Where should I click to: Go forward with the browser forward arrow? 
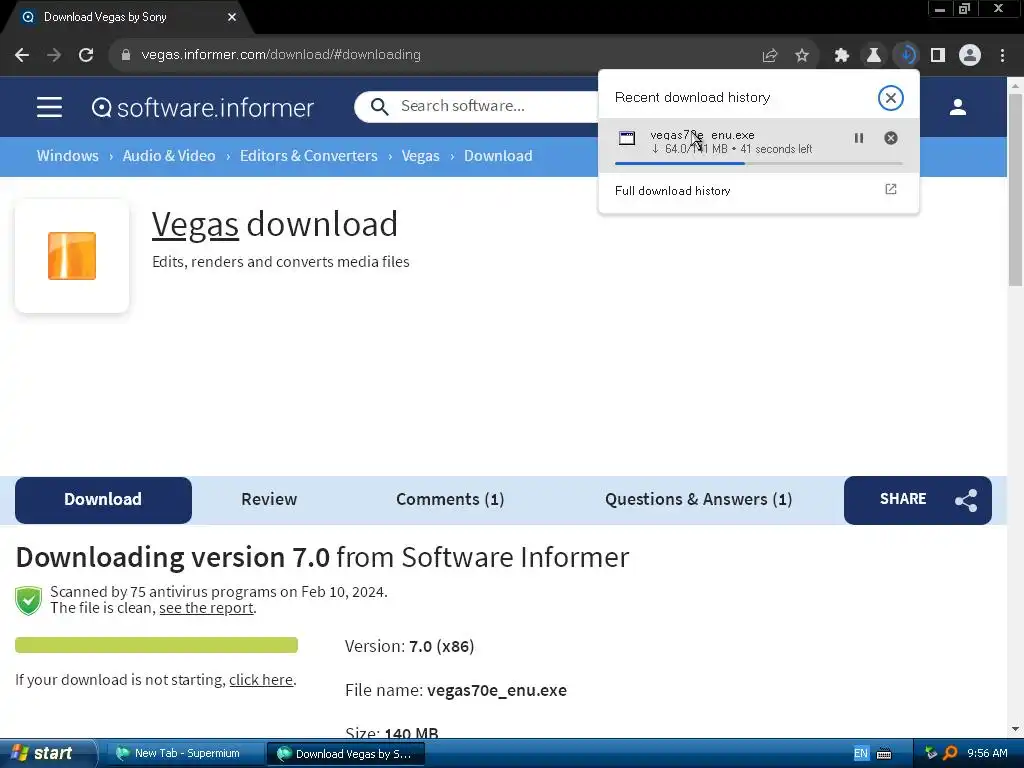tap(54, 55)
